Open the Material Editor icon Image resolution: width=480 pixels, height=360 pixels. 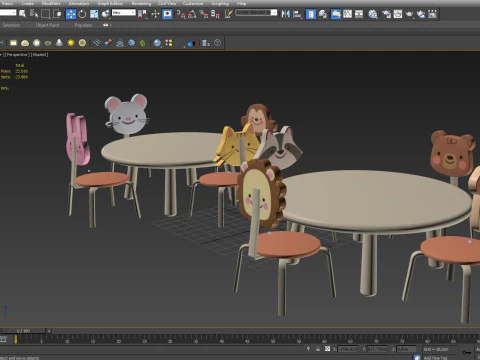pyautogui.click(x=373, y=14)
